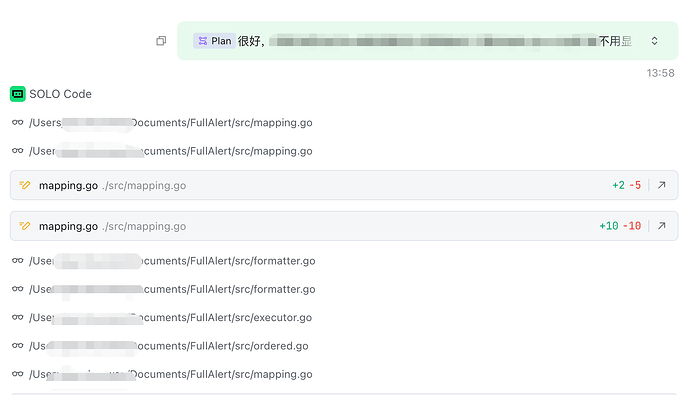The image size is (690, 395).
Task: Click the glasses icon of the second formatter.go entry
Action: (x=18, y=289)
